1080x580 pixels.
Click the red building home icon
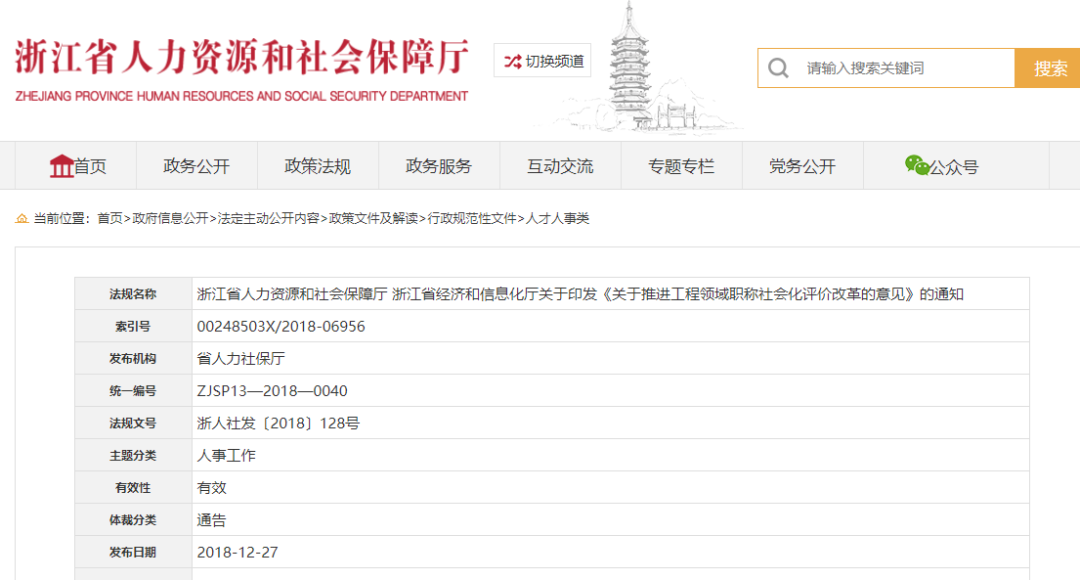click(61, 166)
